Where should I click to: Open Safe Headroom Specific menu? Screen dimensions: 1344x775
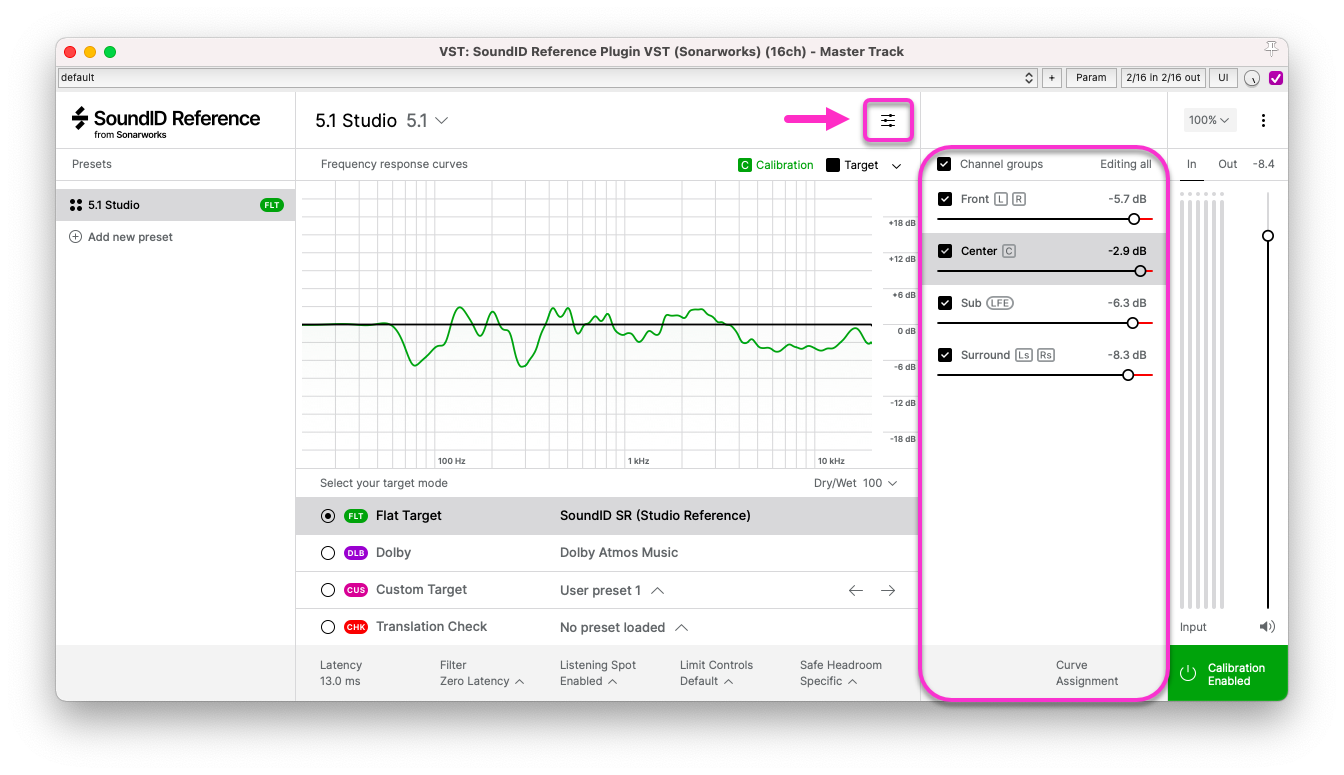pos(828,681)
